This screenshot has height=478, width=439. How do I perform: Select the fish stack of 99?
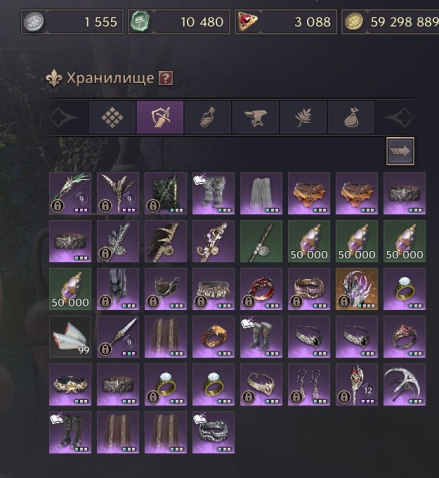pyautogui.click(x=70, y=337)
